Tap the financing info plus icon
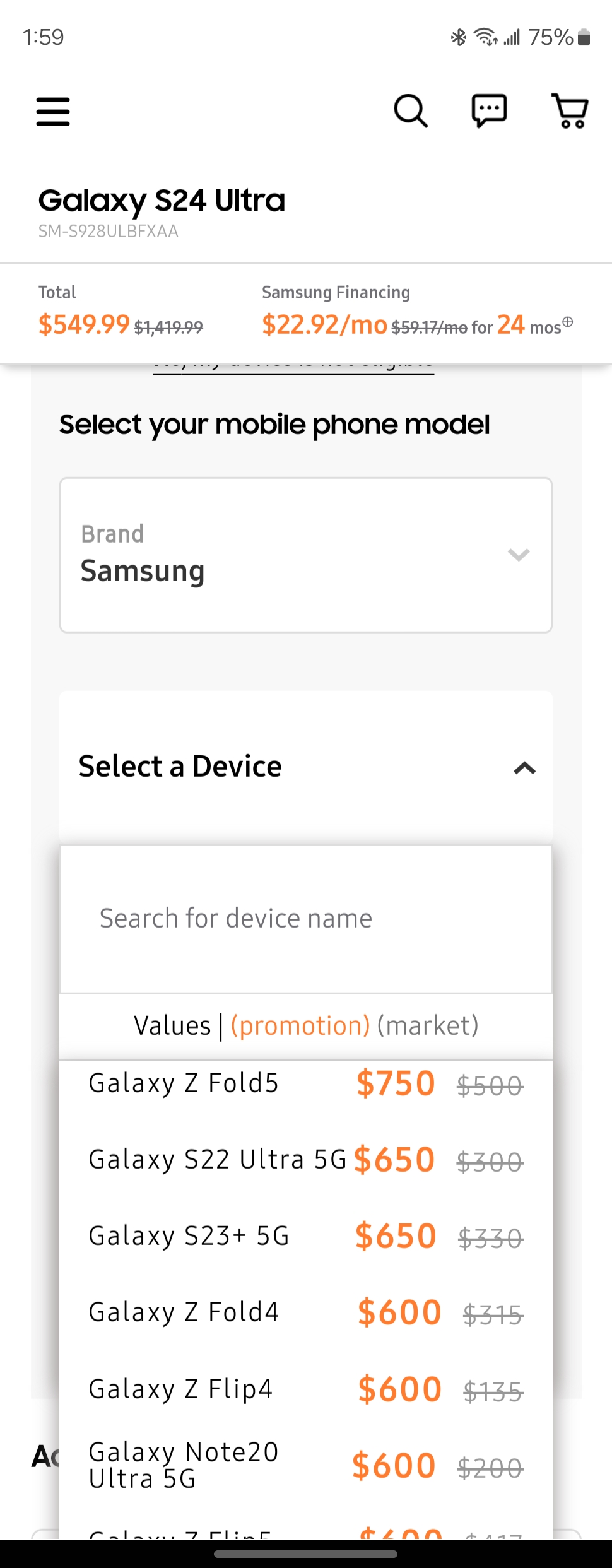The image size is (612, 1568). (568, 322)
